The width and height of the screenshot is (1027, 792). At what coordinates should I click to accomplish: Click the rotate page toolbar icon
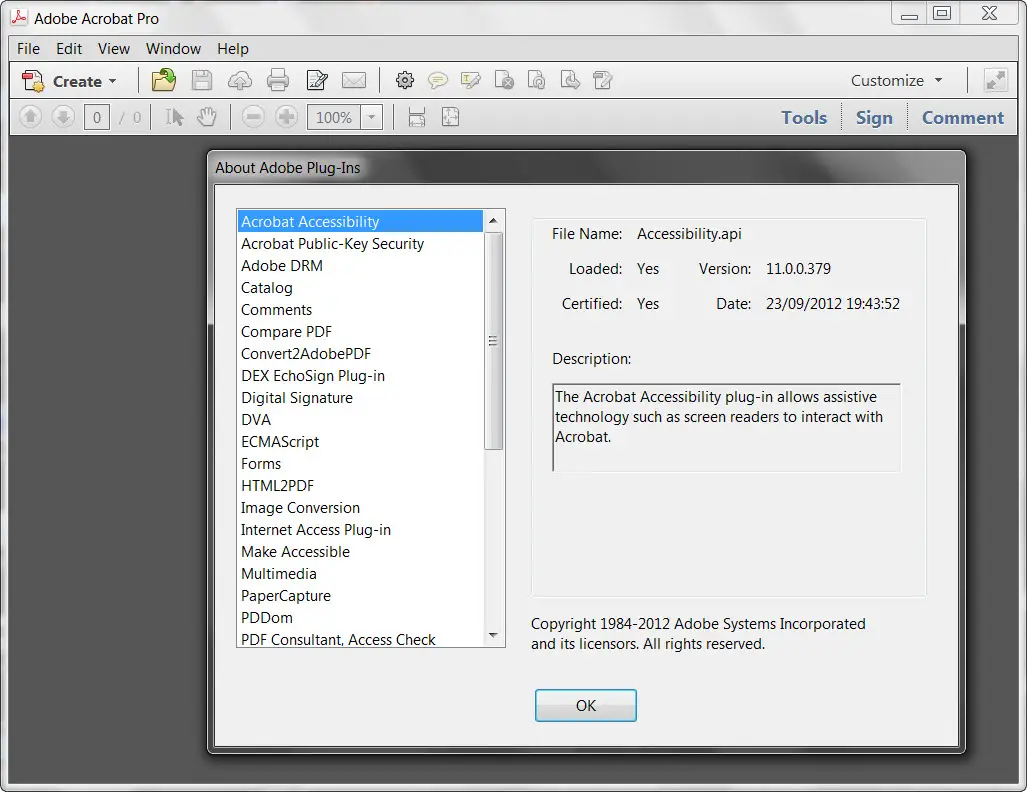point(536,80)
